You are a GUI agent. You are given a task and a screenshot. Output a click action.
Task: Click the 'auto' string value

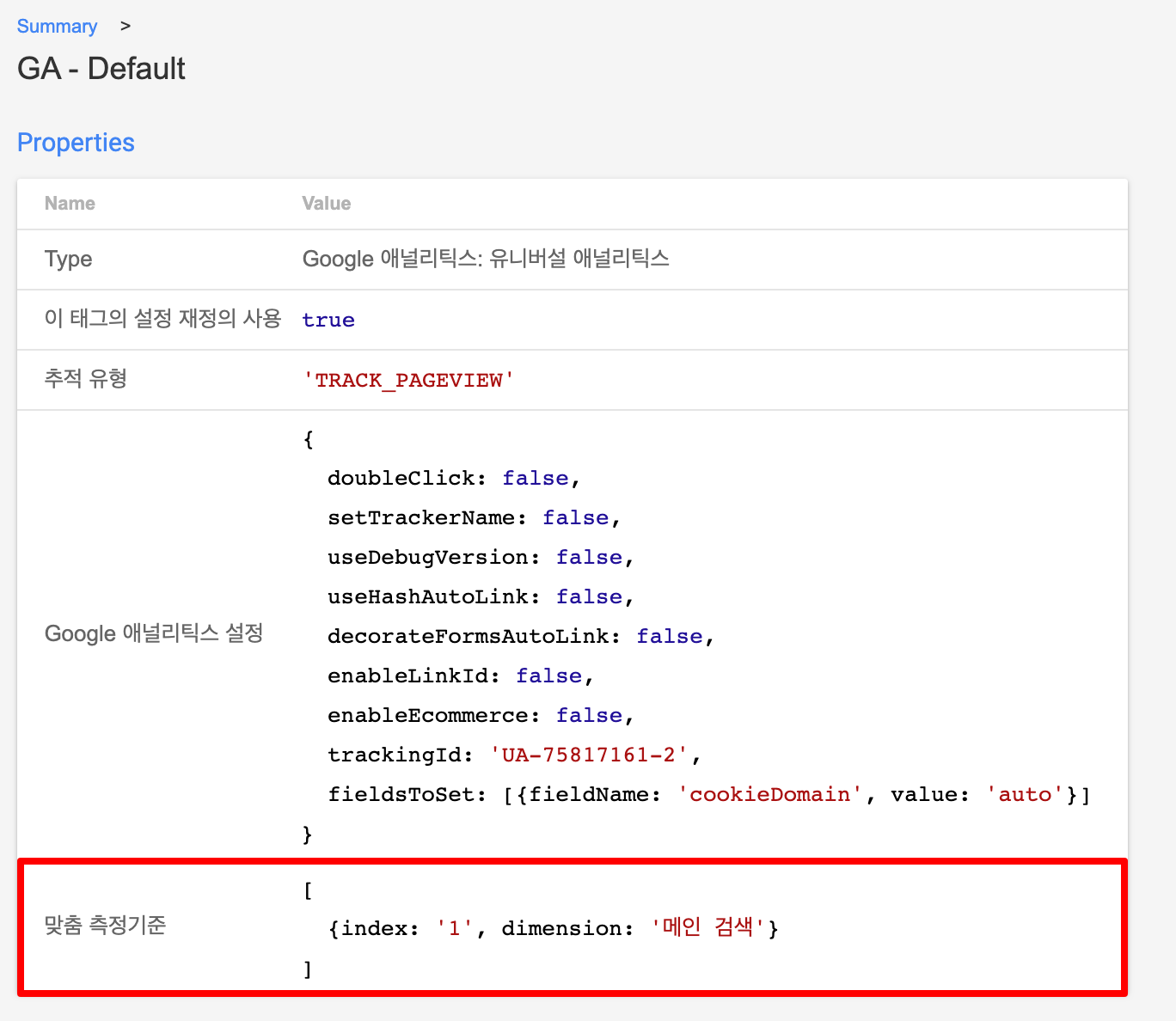pos(1025,794)
